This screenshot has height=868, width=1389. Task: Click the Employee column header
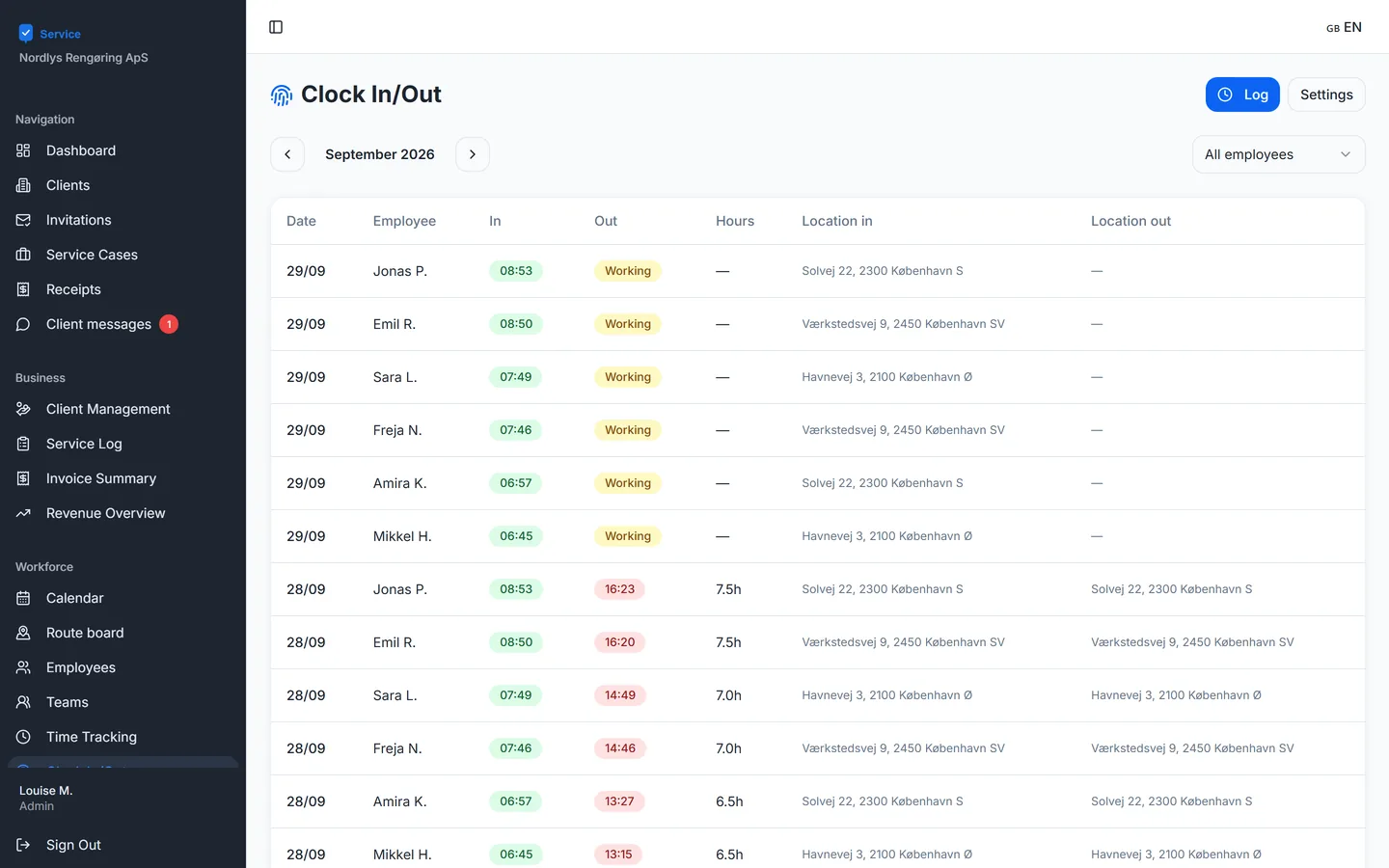coord(404,221)
